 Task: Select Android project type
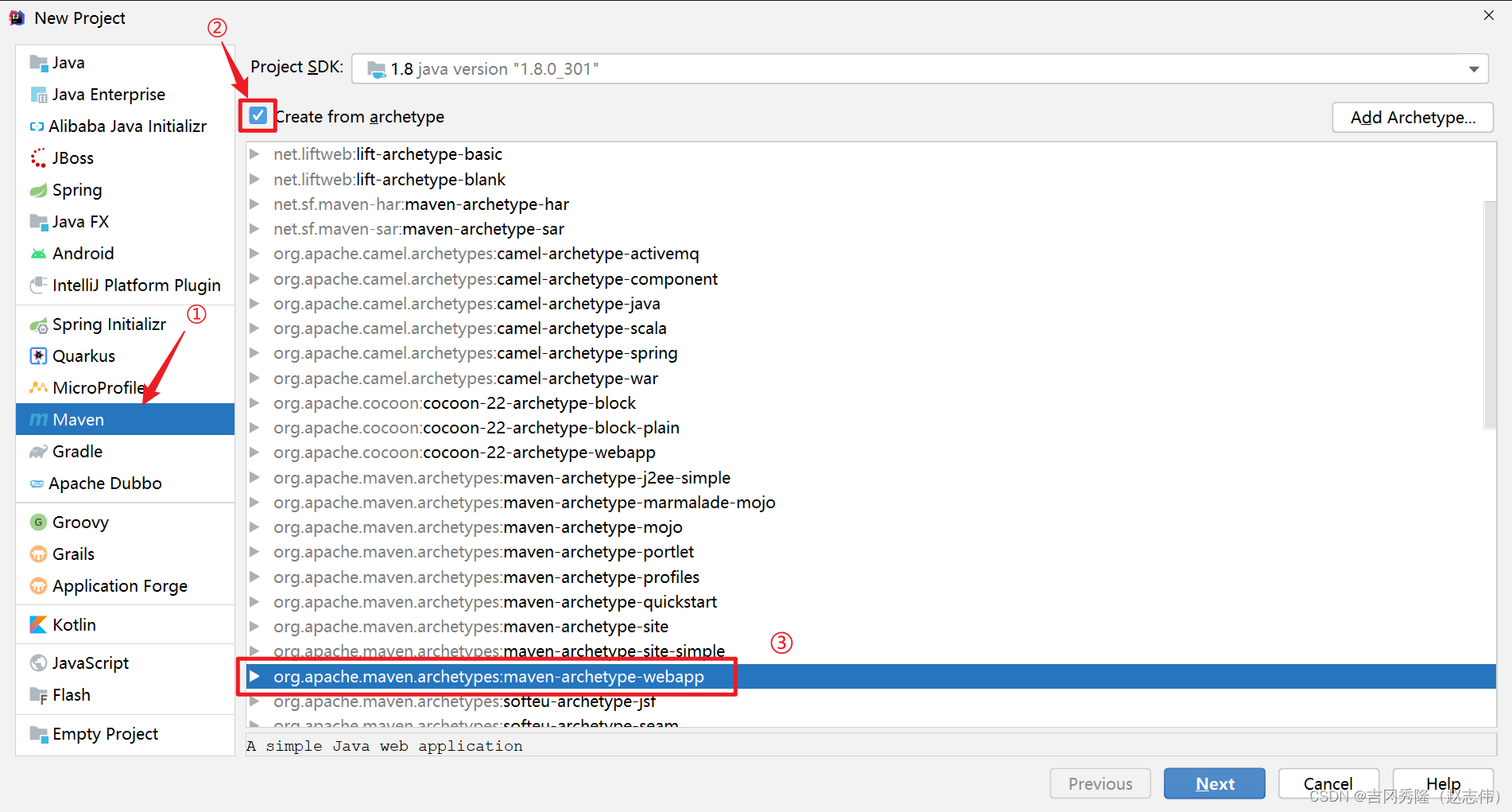(x=126, y=254)
